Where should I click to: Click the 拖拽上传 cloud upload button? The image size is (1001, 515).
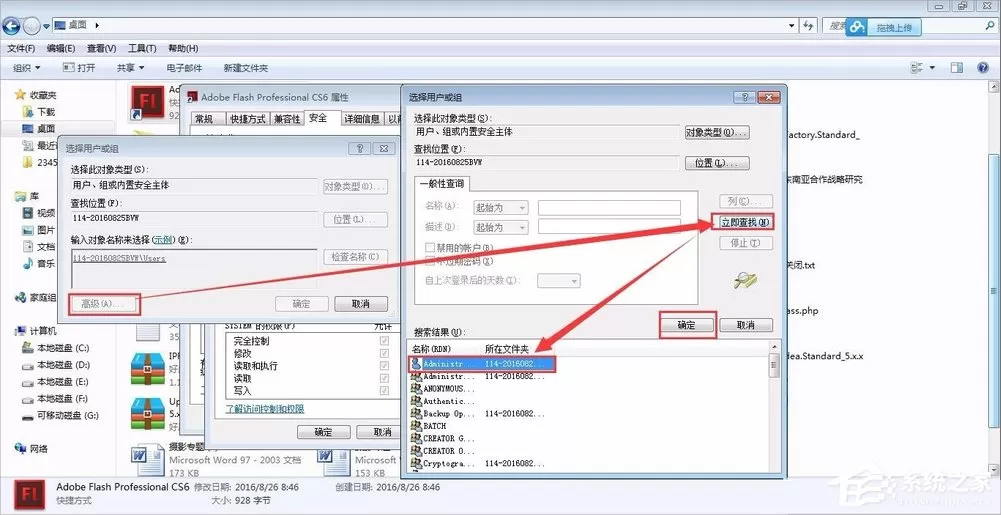pos(884,27)
